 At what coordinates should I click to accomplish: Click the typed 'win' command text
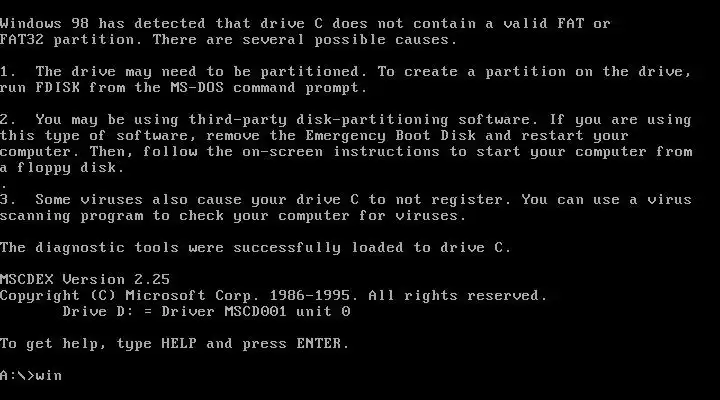pos(49,375)
